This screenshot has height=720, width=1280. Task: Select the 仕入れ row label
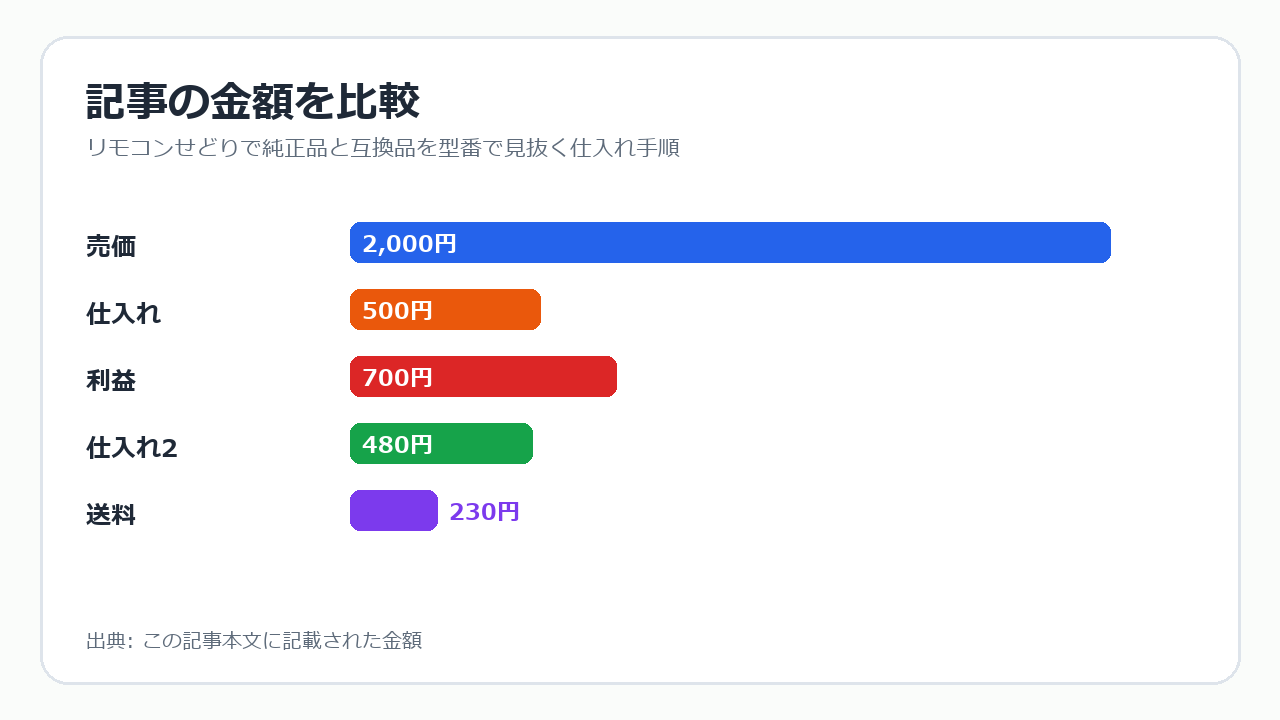tap(123, 313)
